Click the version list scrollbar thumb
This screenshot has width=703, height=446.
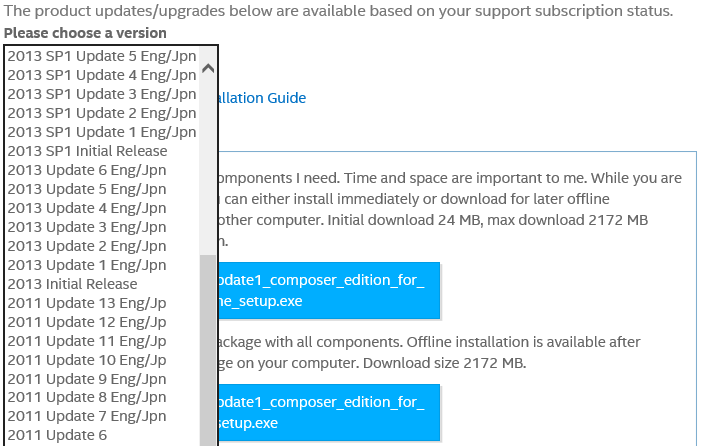[208, 350]
